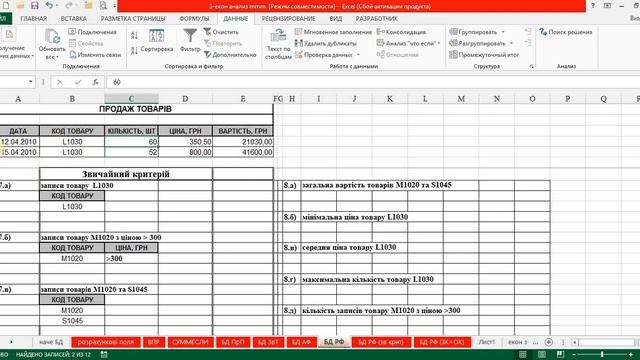Expand Обновить все dropdown arrow
Image resolution: width=640 pixels, height=360 pixels.
coord(58,57)
